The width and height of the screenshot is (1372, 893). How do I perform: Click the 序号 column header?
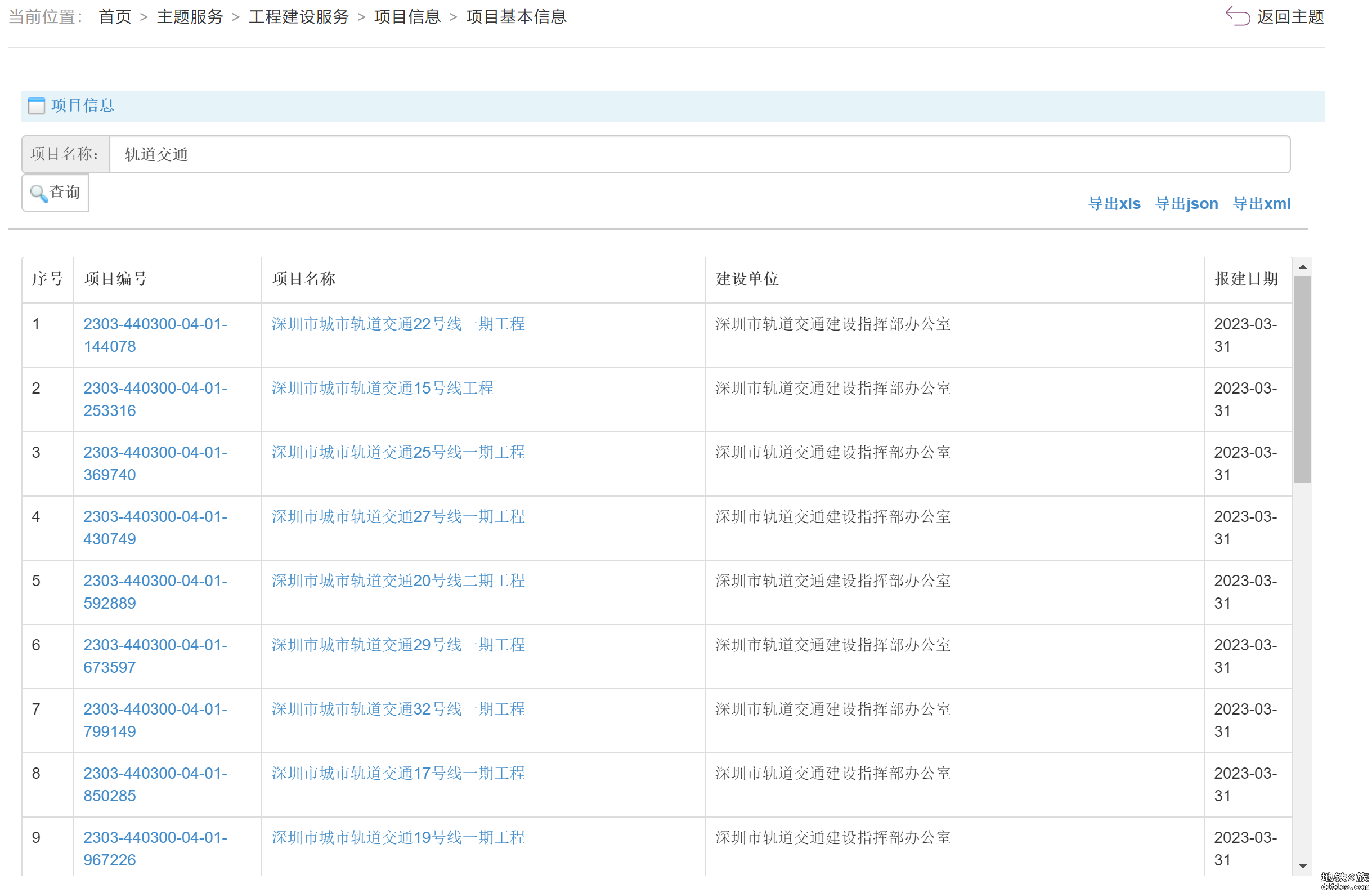pyautogui.click(x=47, y=279)
